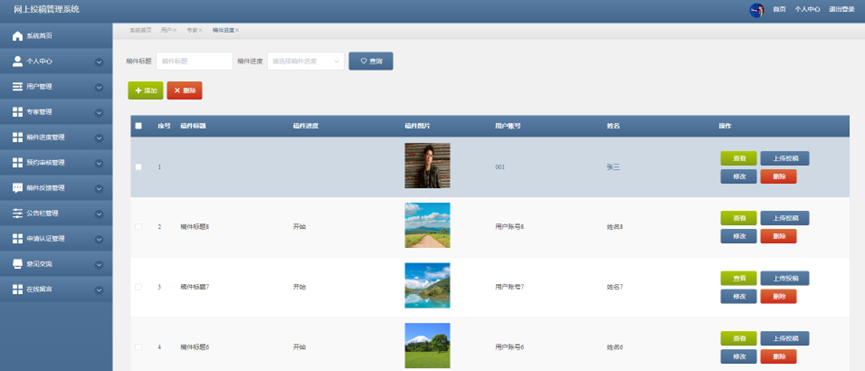Expand the 公告栏管理 chevron arrow
The width and height of the screenshot is (865, 371).
coord(99,214)
